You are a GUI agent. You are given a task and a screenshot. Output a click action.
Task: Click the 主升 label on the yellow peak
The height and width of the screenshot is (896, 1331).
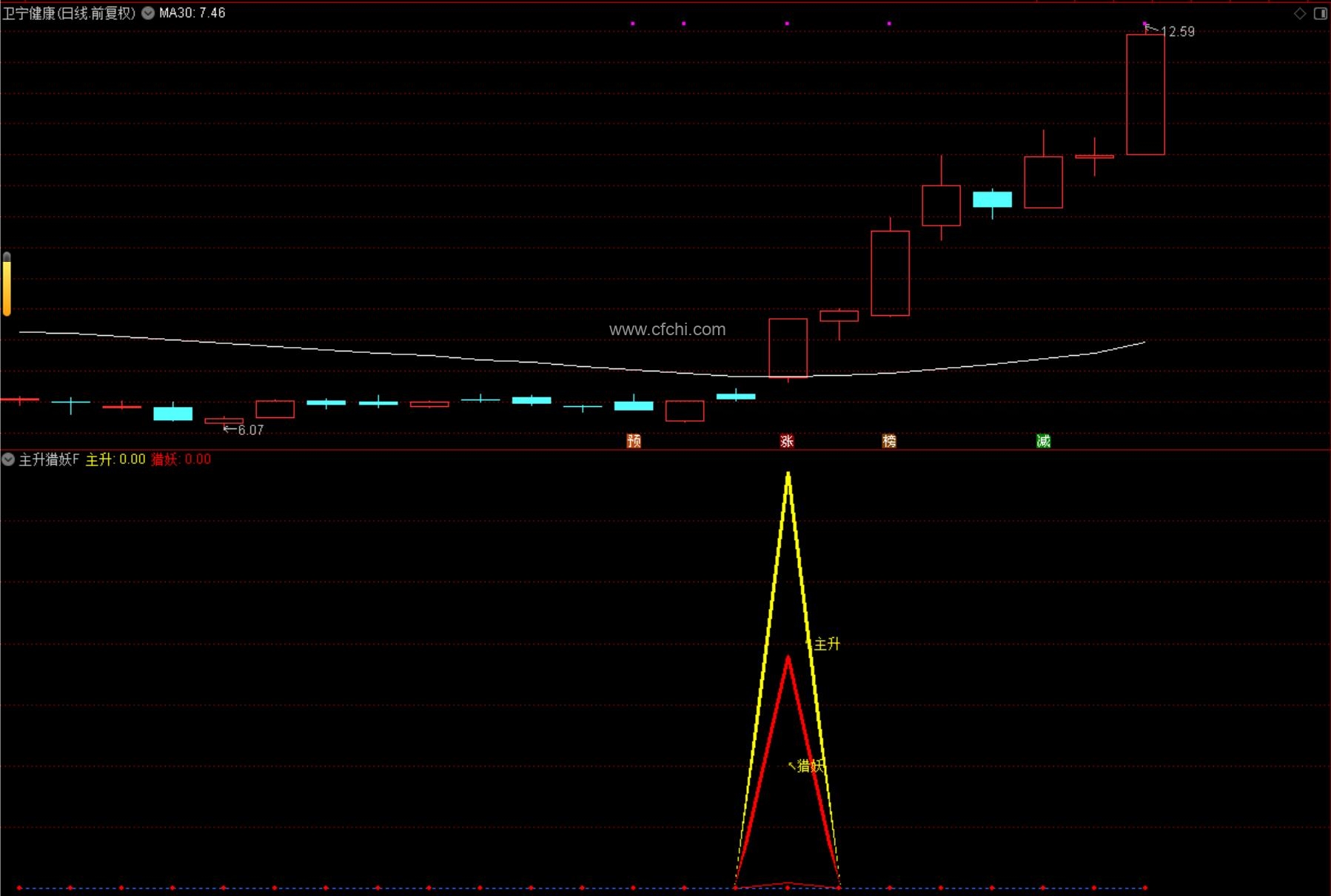click(827, 644)
